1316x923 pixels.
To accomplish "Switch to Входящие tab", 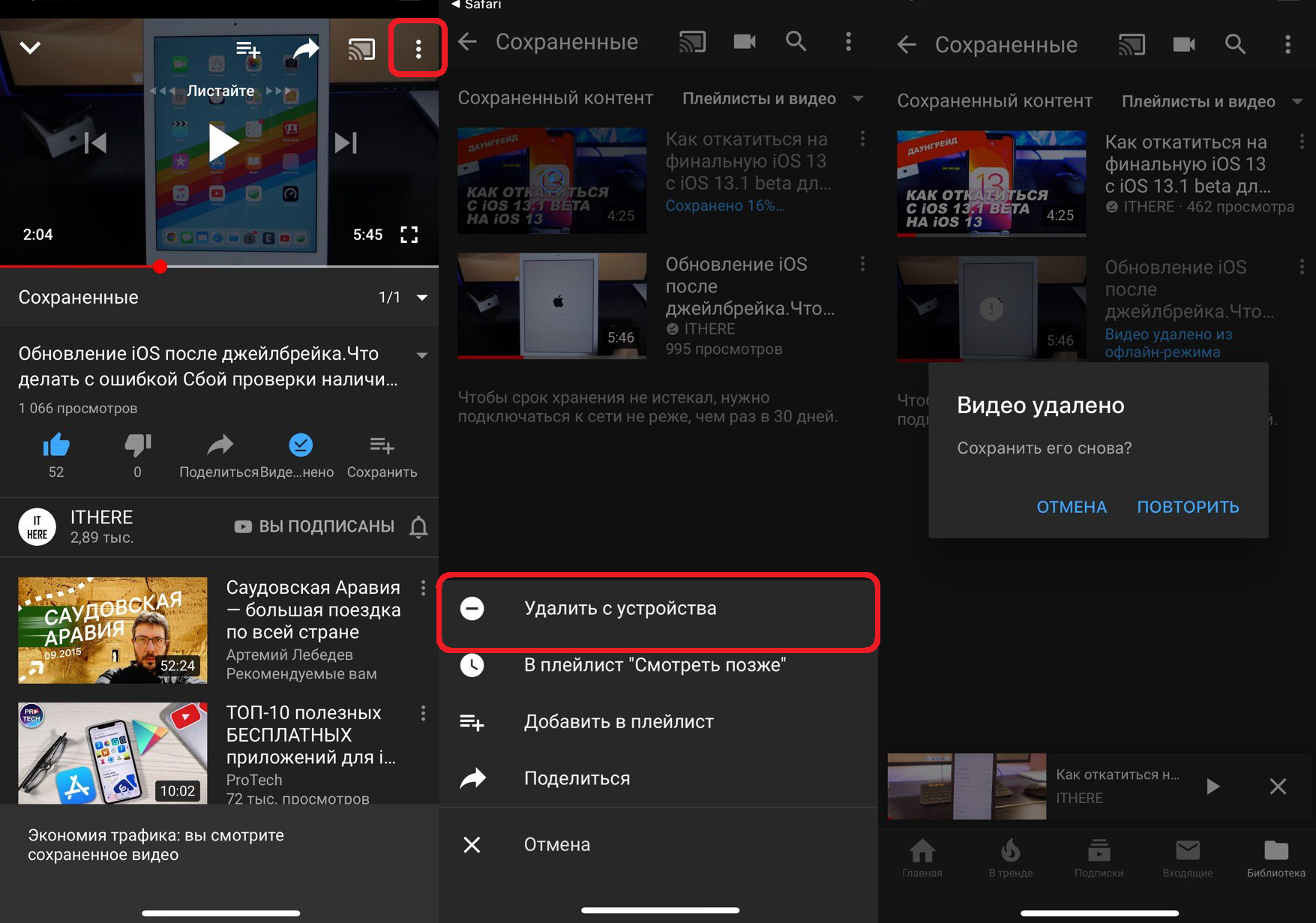I will click(1188, 859).
